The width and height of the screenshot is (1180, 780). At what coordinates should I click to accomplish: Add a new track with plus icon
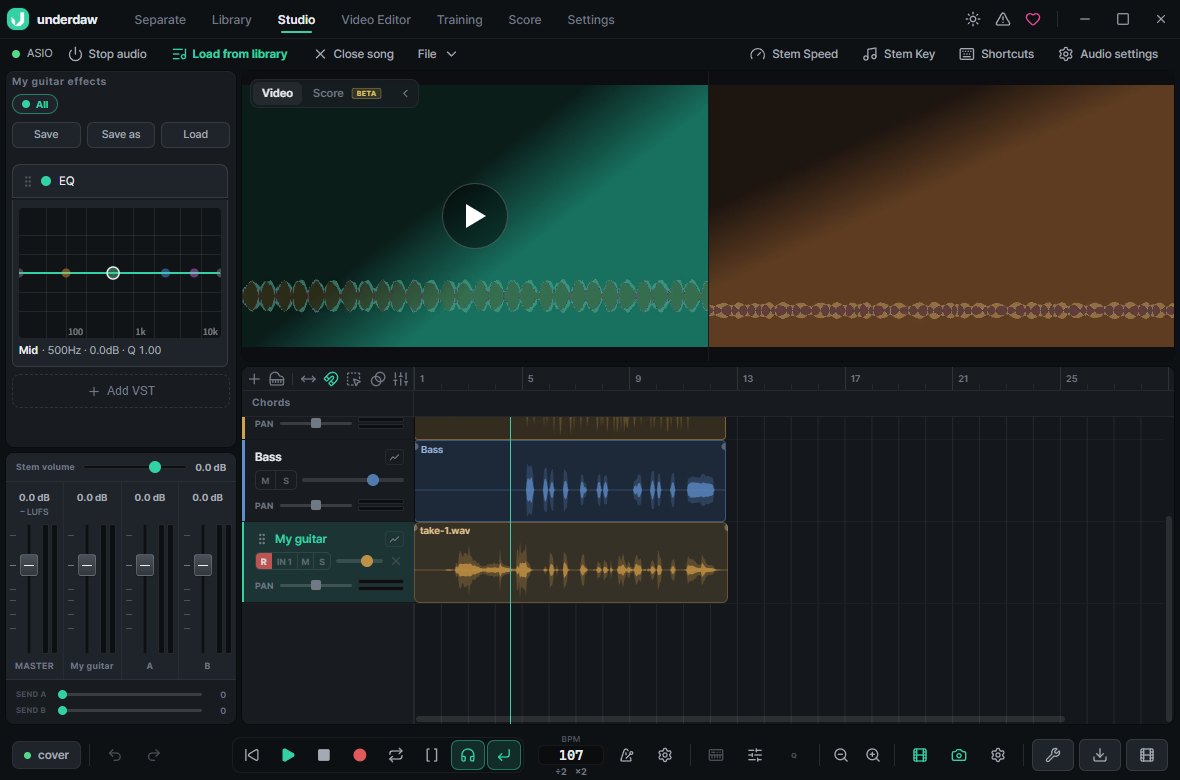(254, 379)
